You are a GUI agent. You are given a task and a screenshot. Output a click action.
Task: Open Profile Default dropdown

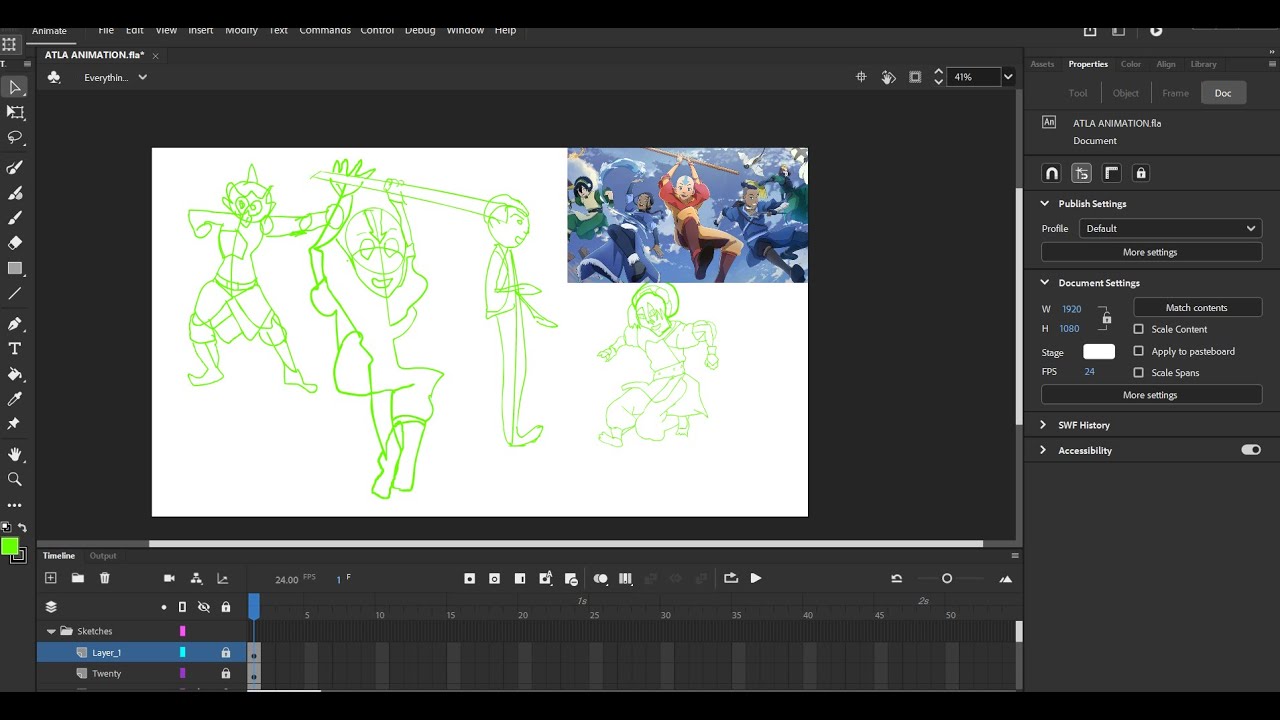(x=1170, y=228)
